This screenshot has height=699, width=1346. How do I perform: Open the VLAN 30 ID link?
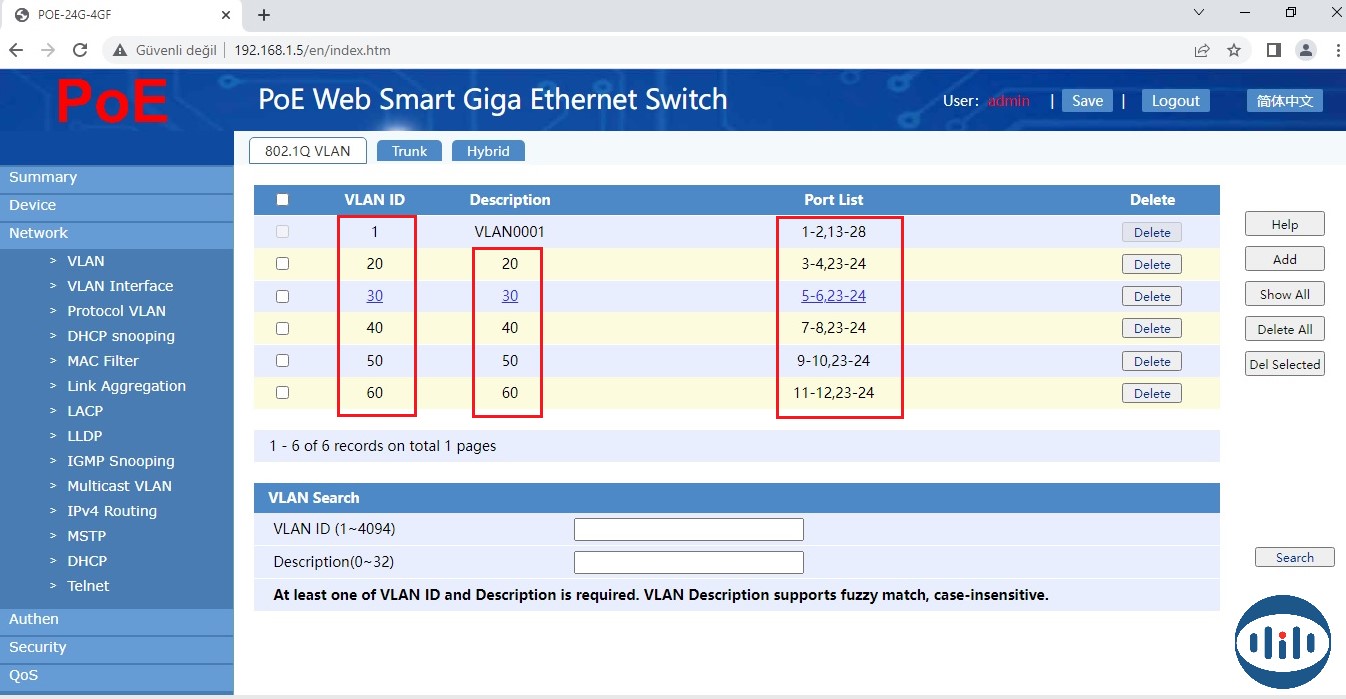point(375,296)
